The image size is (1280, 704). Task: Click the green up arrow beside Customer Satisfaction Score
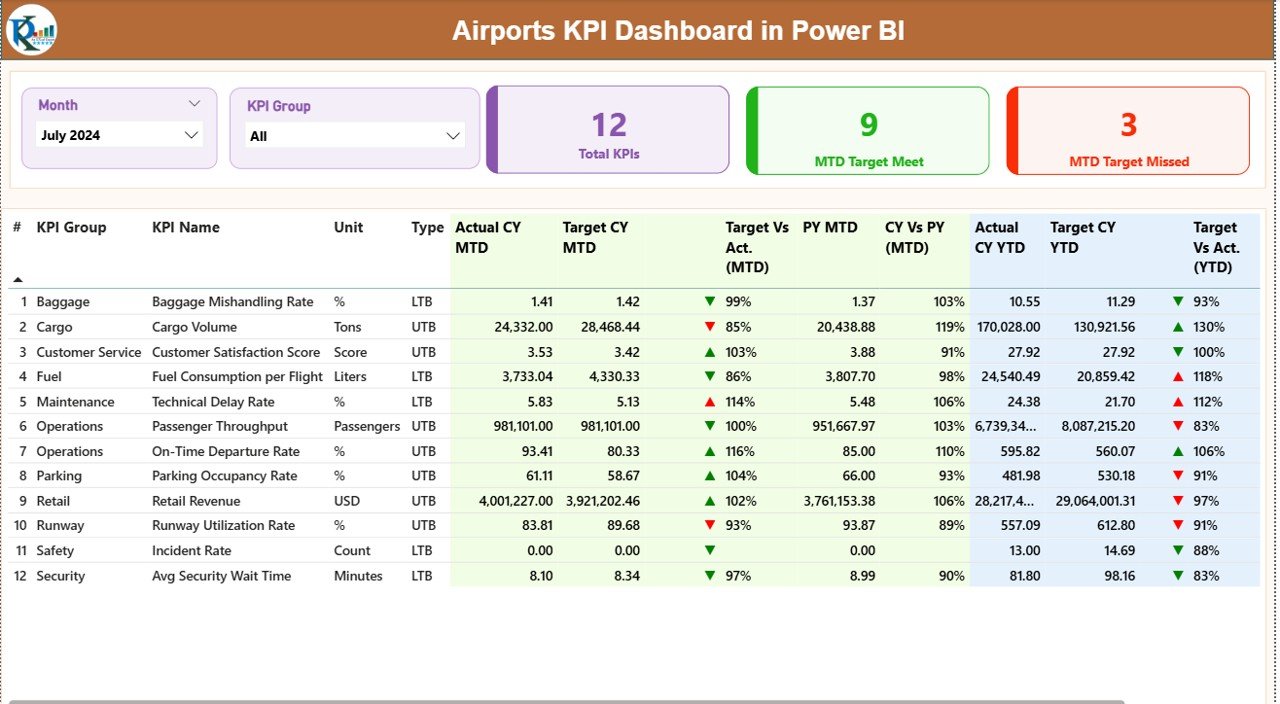pos(708,351)
